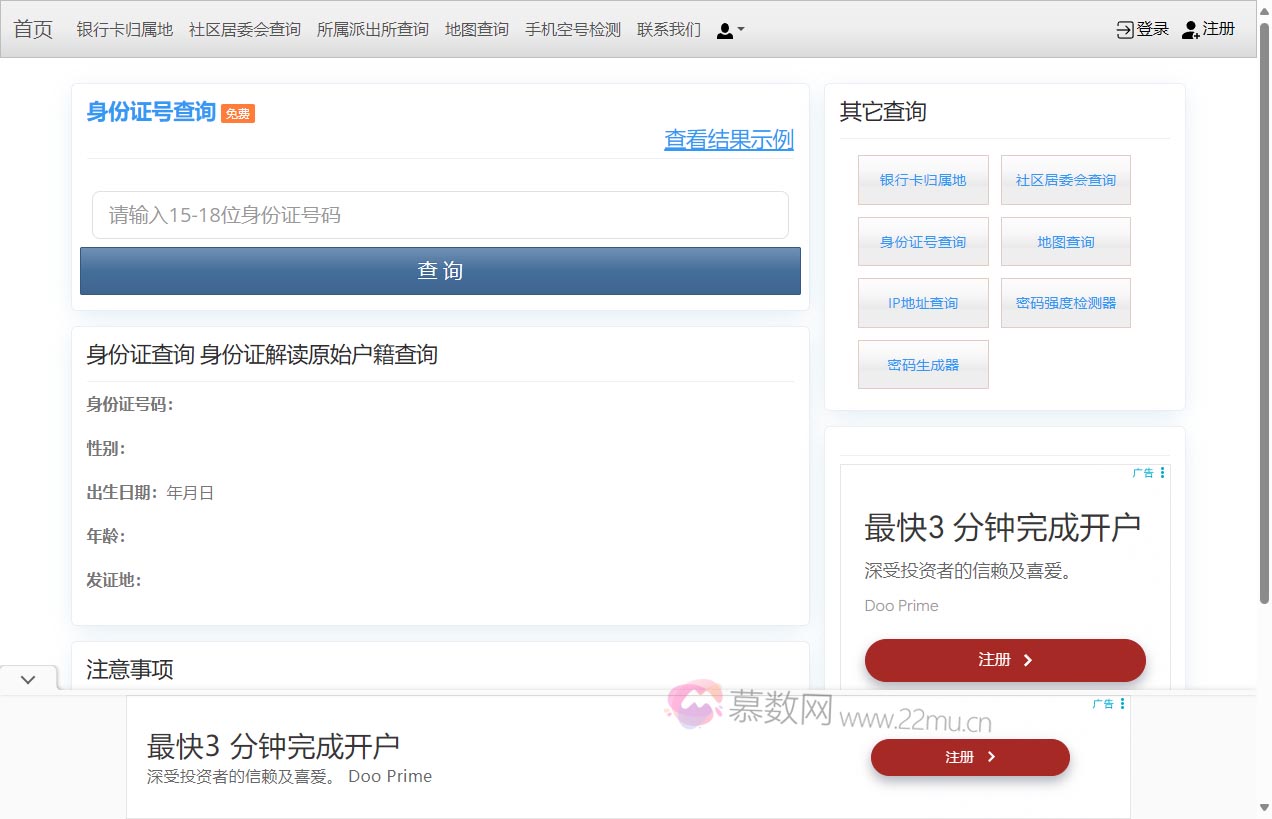Click the 查看结果示例 link
The height and width of the screenshot is (819, 1272).
(x=728, y=140)
